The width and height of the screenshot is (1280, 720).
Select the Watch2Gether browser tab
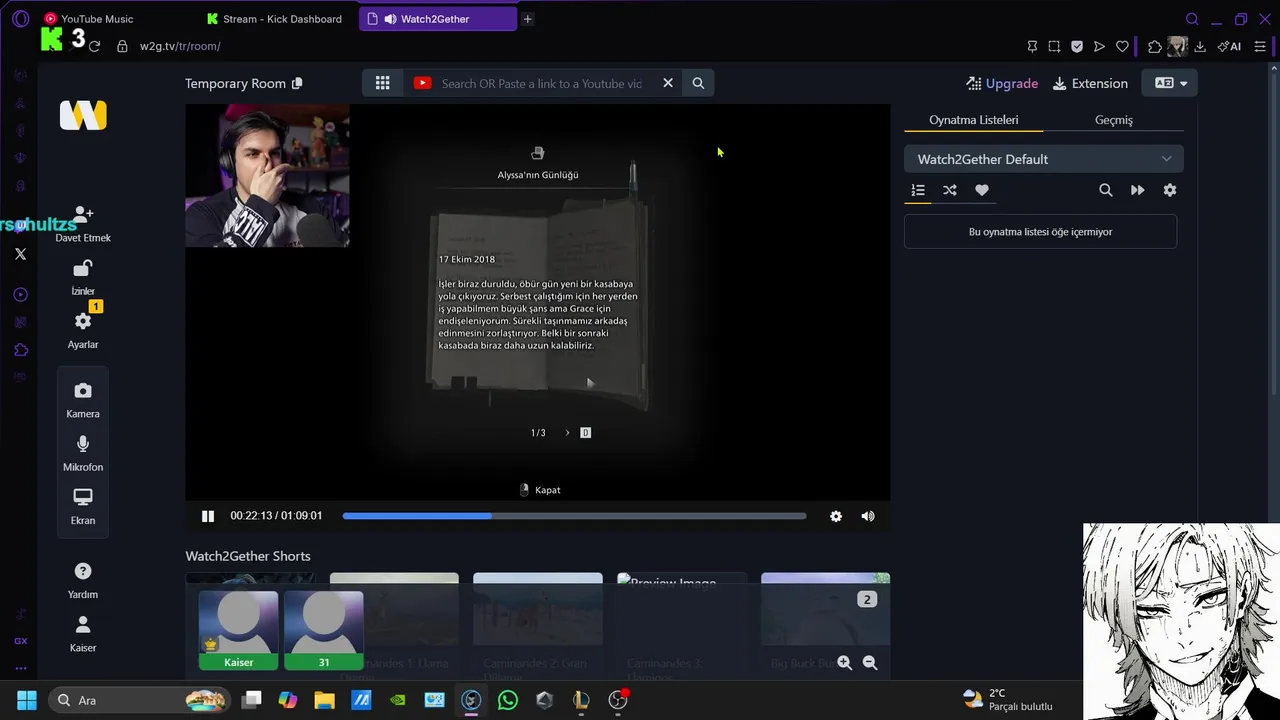click(x=438, y=19)
